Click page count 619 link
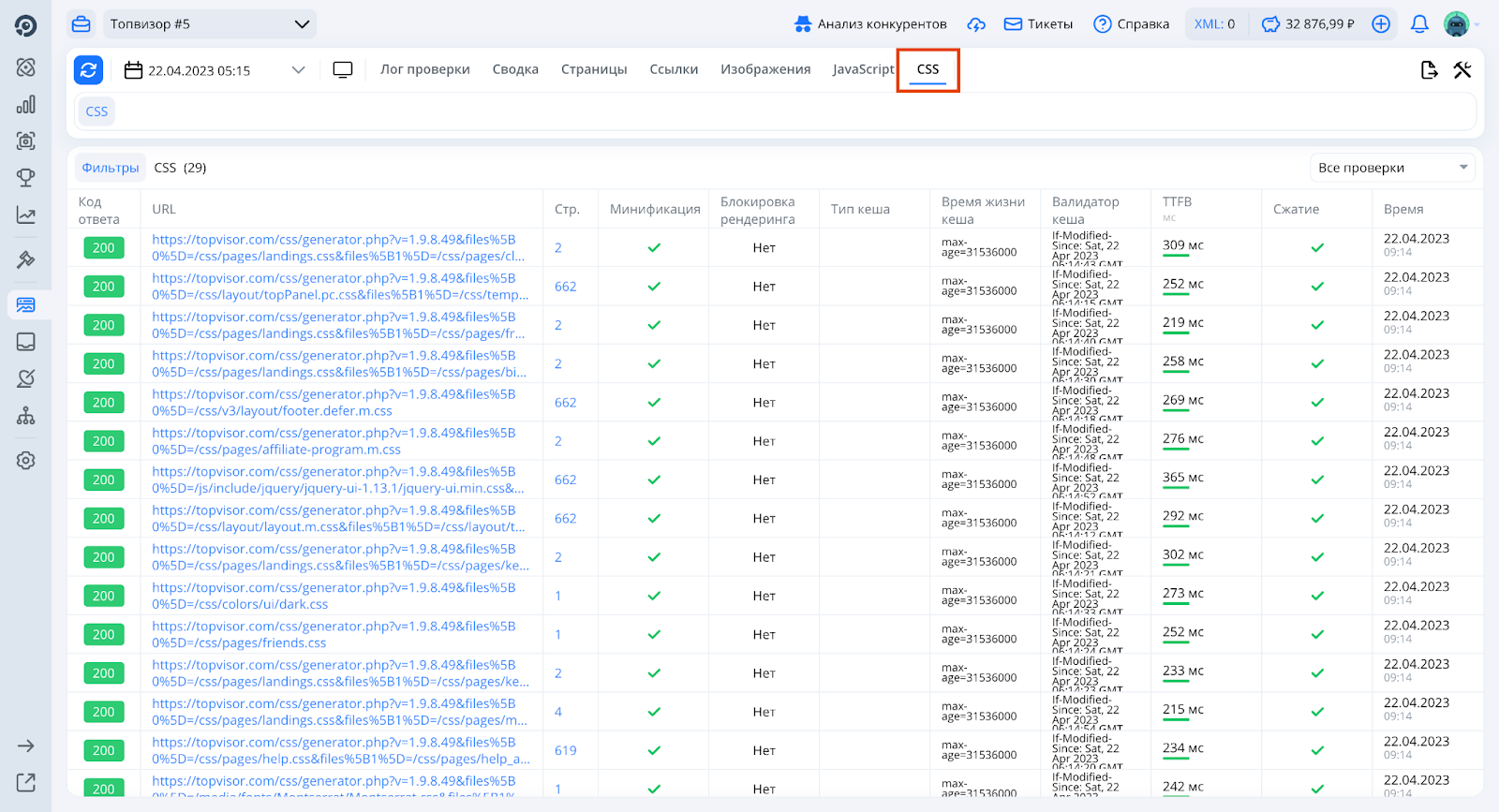This screenshot has height=812, width=1499. tap(565, 750)
